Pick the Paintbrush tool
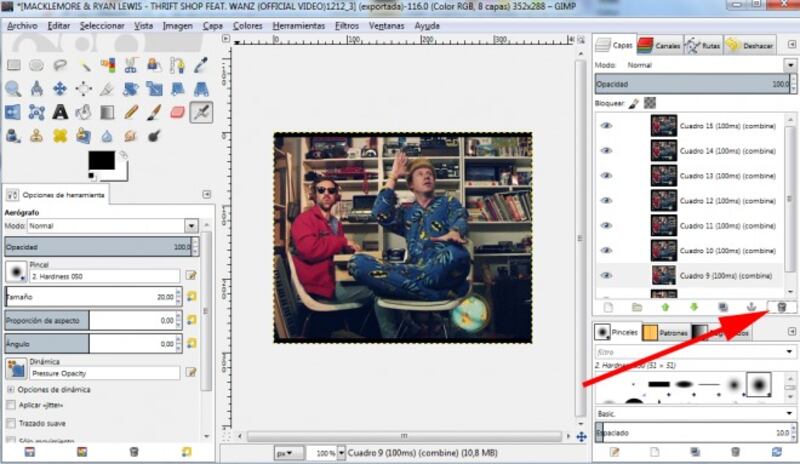 click(154, 112)
